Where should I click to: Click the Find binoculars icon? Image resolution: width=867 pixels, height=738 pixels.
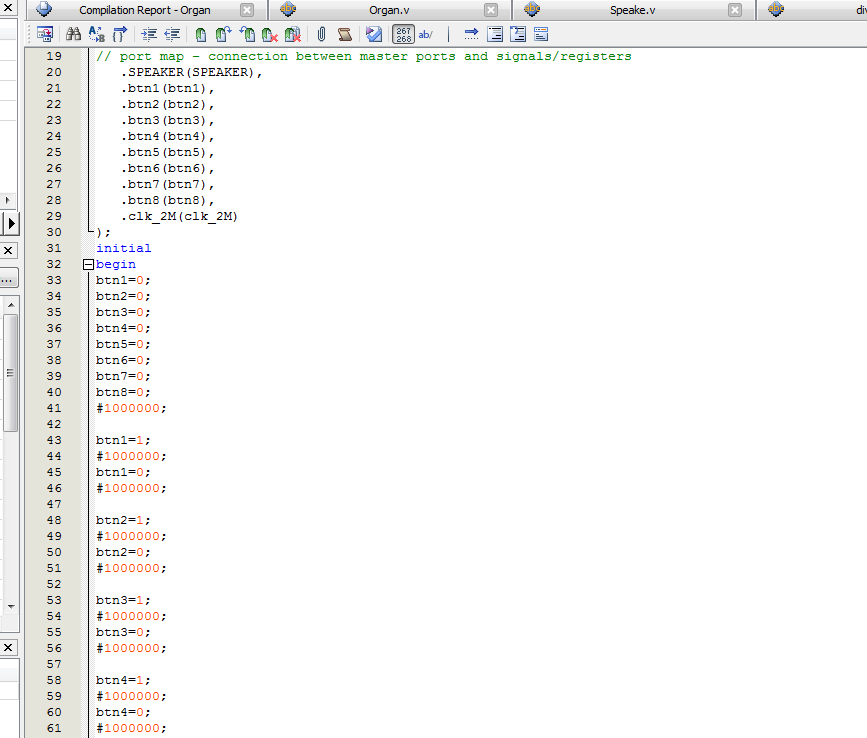(73, 34)
